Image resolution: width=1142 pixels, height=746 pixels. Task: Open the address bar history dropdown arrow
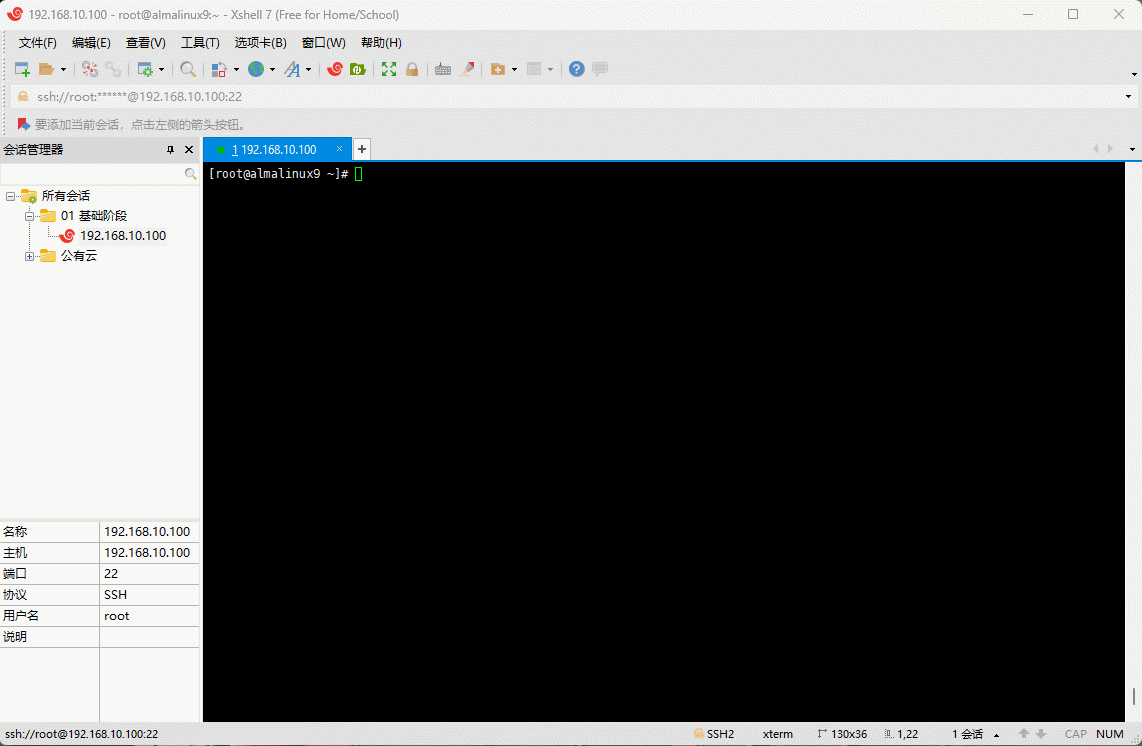point(1129,97)
